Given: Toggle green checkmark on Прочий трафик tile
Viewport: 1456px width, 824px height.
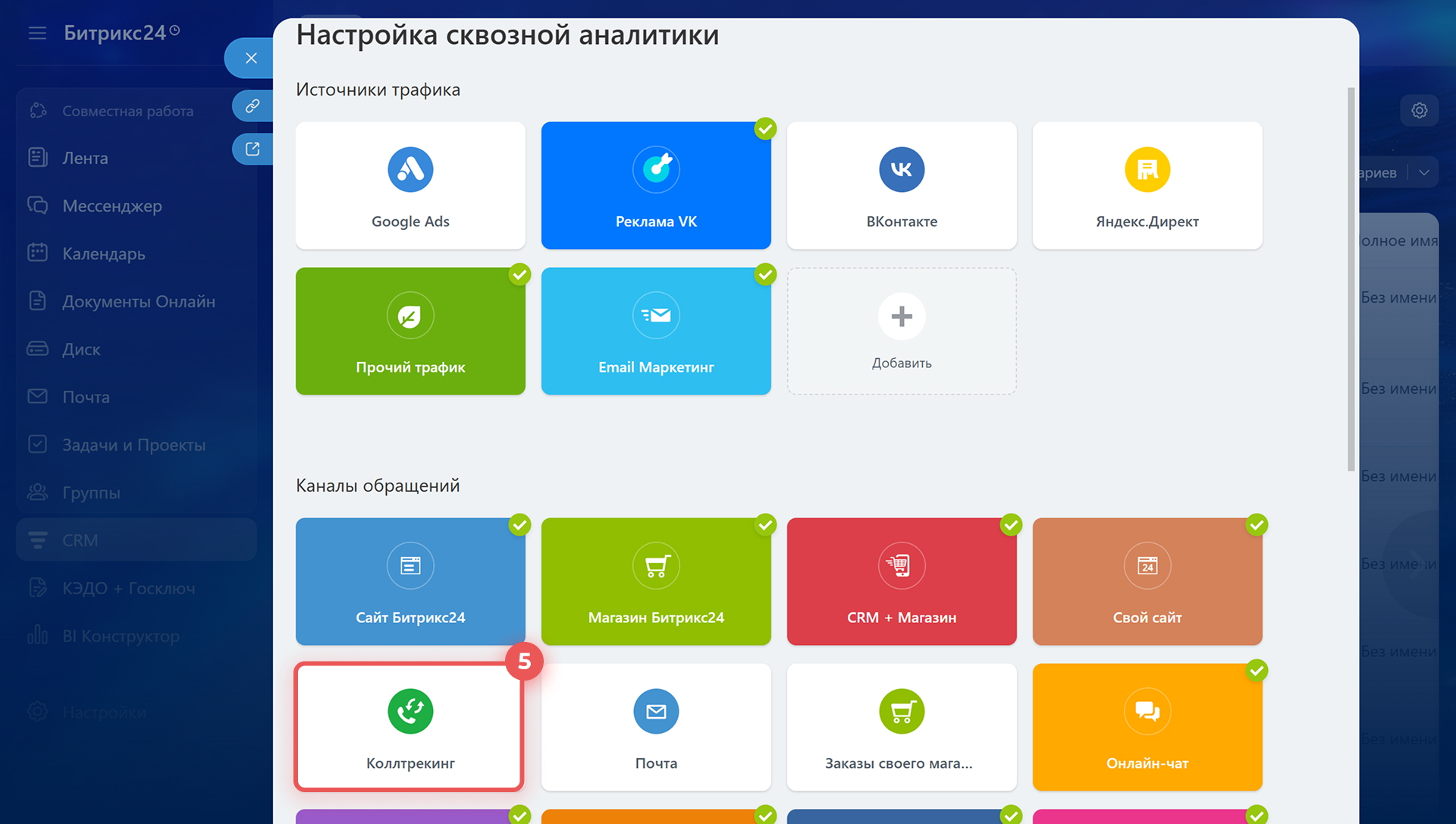Looking at the screenshot, I should 519,275.
